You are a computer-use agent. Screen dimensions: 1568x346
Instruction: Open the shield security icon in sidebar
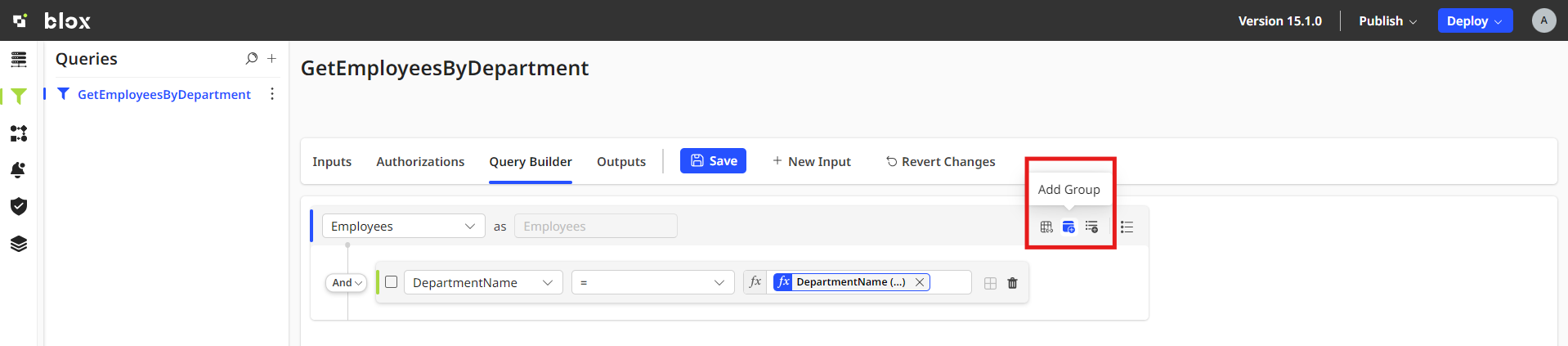click(x=19, y=206)
